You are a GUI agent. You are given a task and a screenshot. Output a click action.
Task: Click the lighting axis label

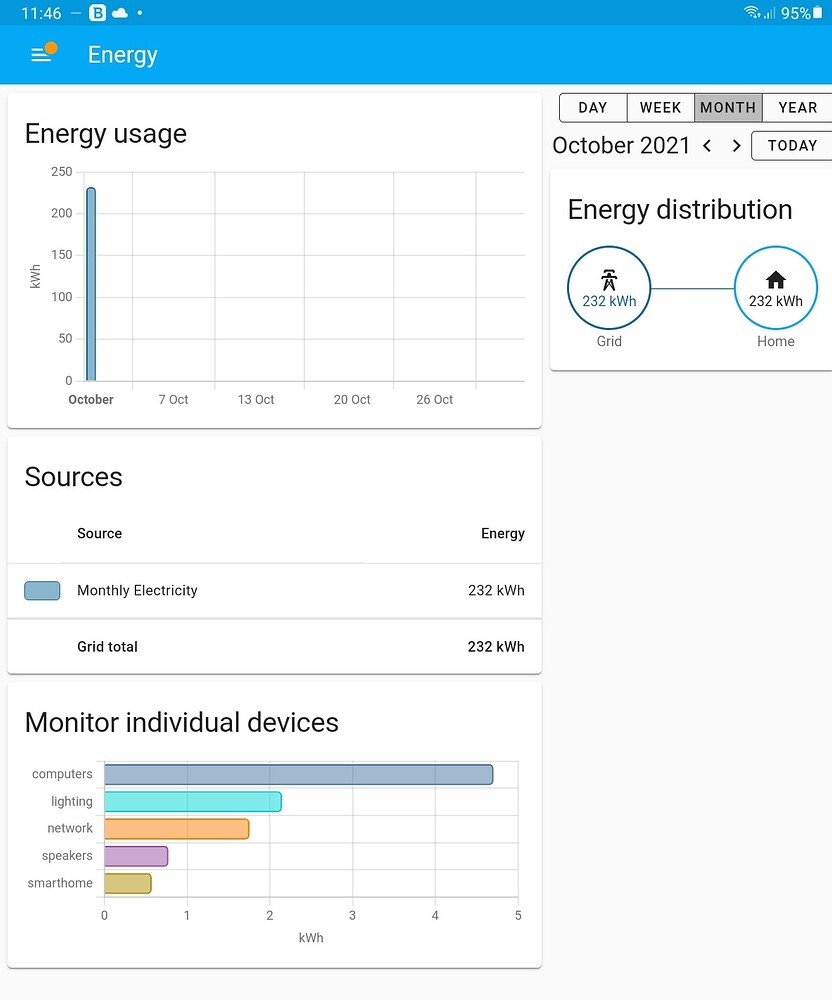(x=72, y=802)
